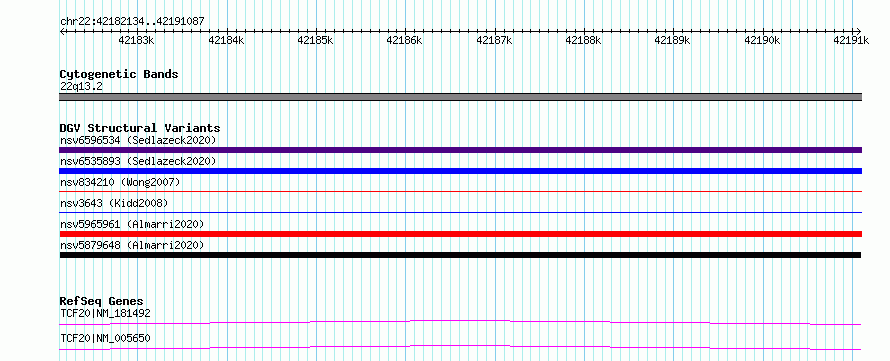The width and height of the screenshot is (890, 361).
Task: Click the thick blue nsv6535893 variant bar
Action: 460,171
